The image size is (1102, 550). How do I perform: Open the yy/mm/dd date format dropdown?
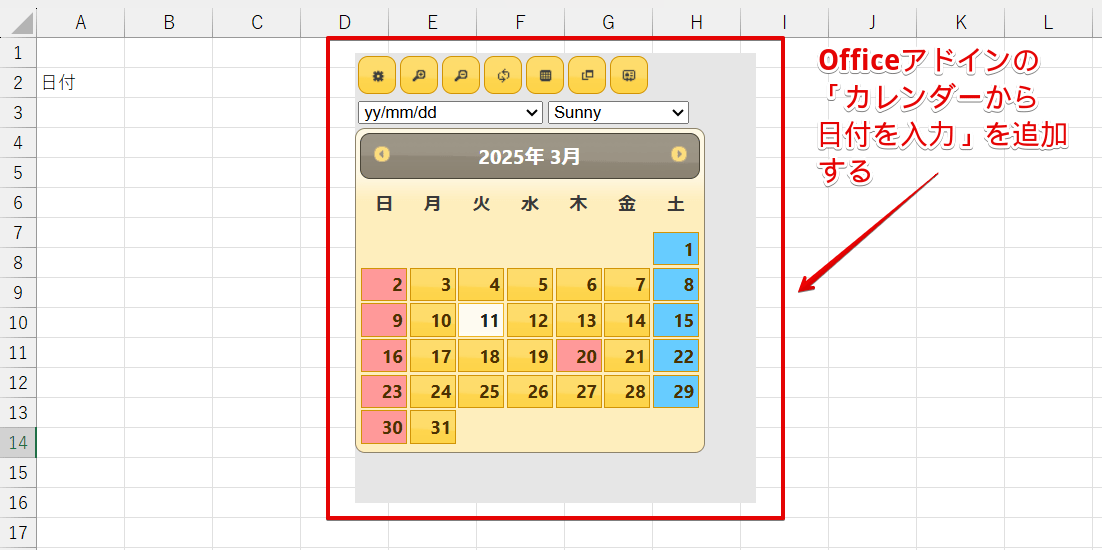(x=449, y=113)
